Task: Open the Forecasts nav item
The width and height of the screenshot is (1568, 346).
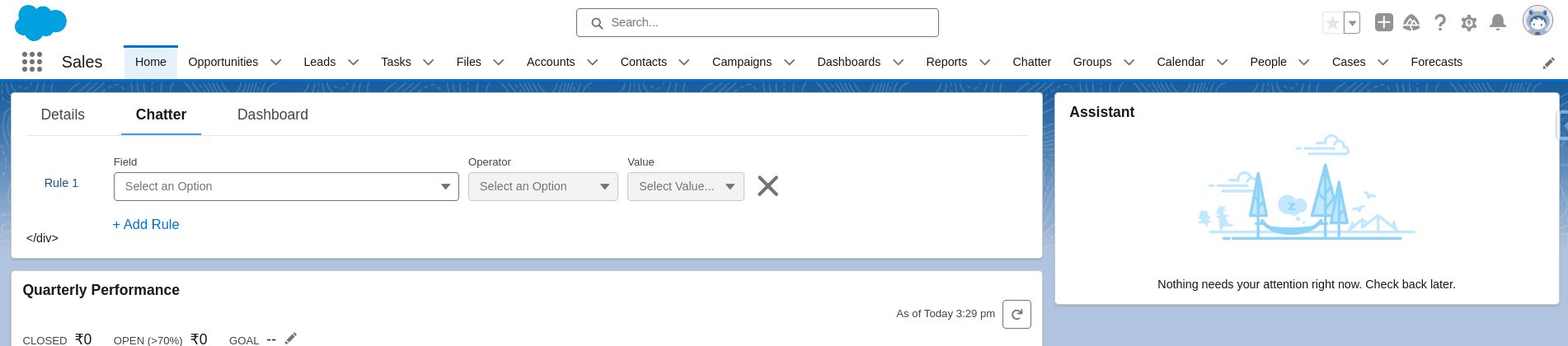Action: click(x=1436, y=62)
